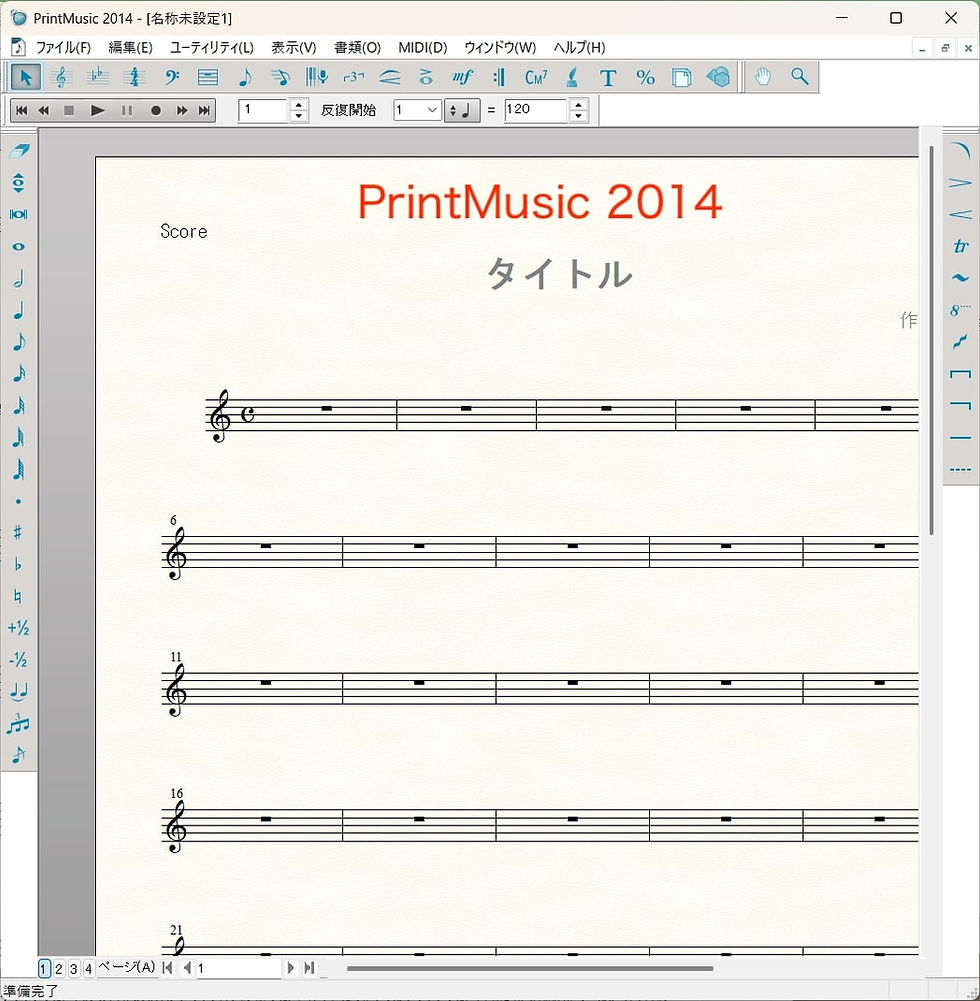This screenshot has height=1001, width=980.
Task: Activate the Simple Entry note tool
Action: (244, 77)
